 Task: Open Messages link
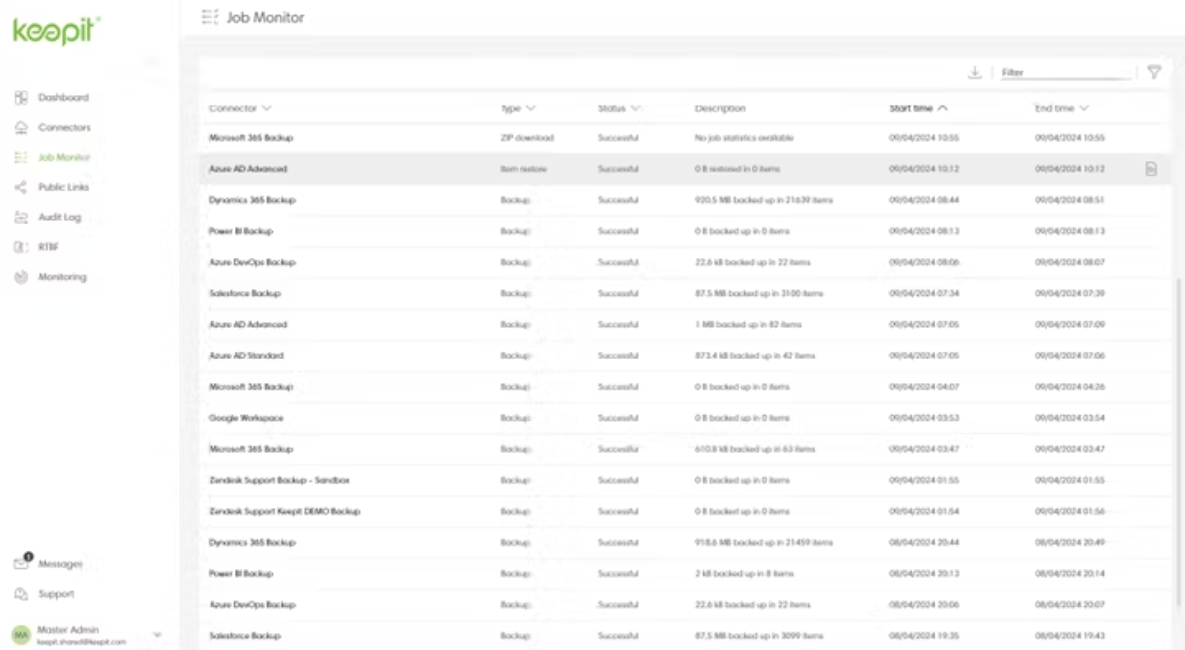[x=60, y=564]
